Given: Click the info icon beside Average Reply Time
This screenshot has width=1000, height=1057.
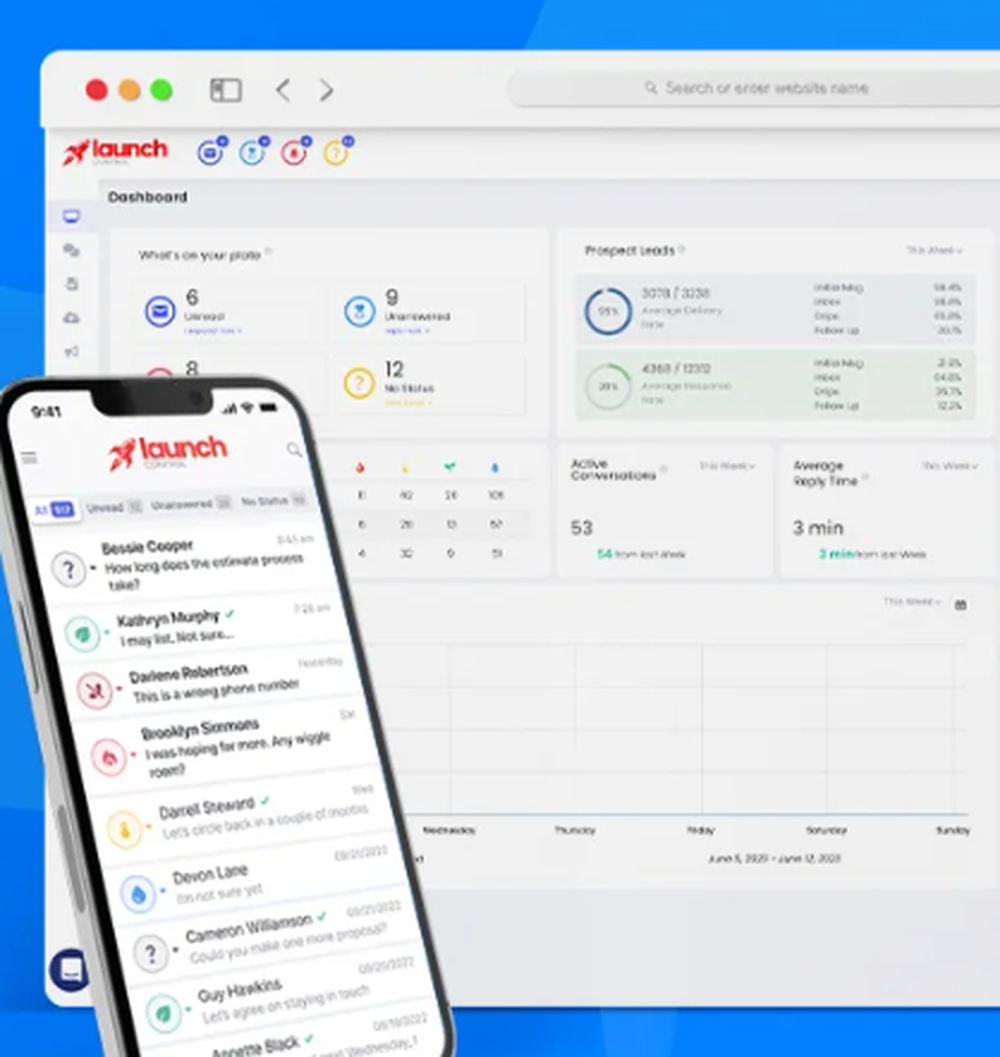Looking at the screenshot, I should (x=865, y=478).
